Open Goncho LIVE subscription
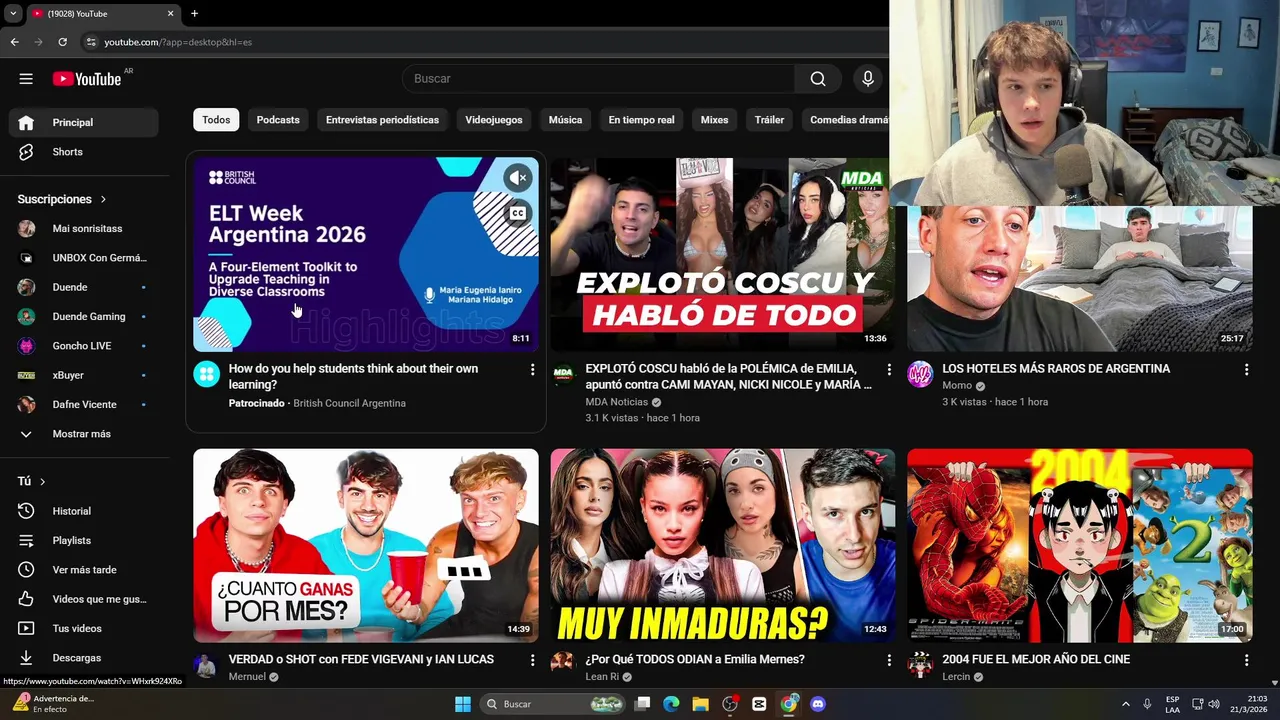This screenshot has height=720, width=1280. coord(84,346)
